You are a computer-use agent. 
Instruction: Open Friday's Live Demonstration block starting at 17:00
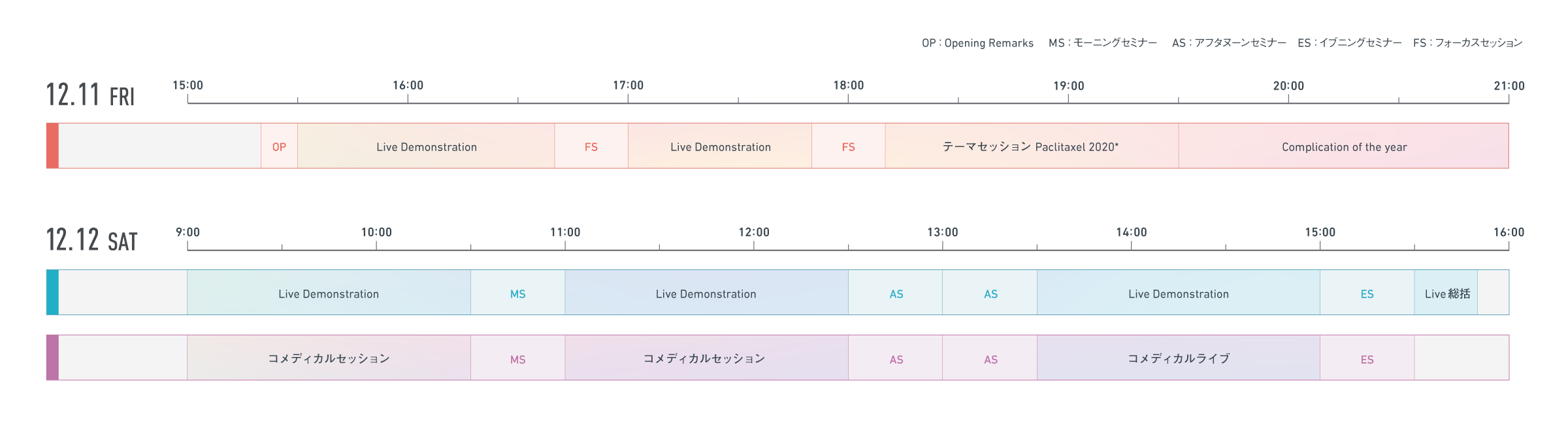click(720, 146)
